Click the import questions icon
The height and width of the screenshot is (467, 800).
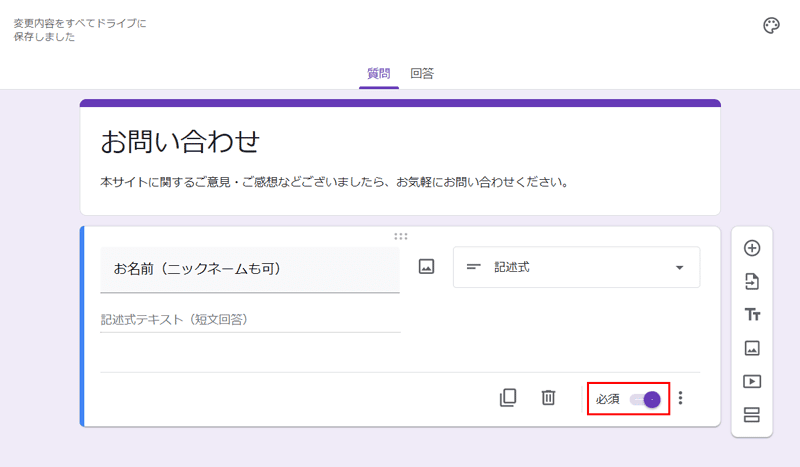point(752,281)
